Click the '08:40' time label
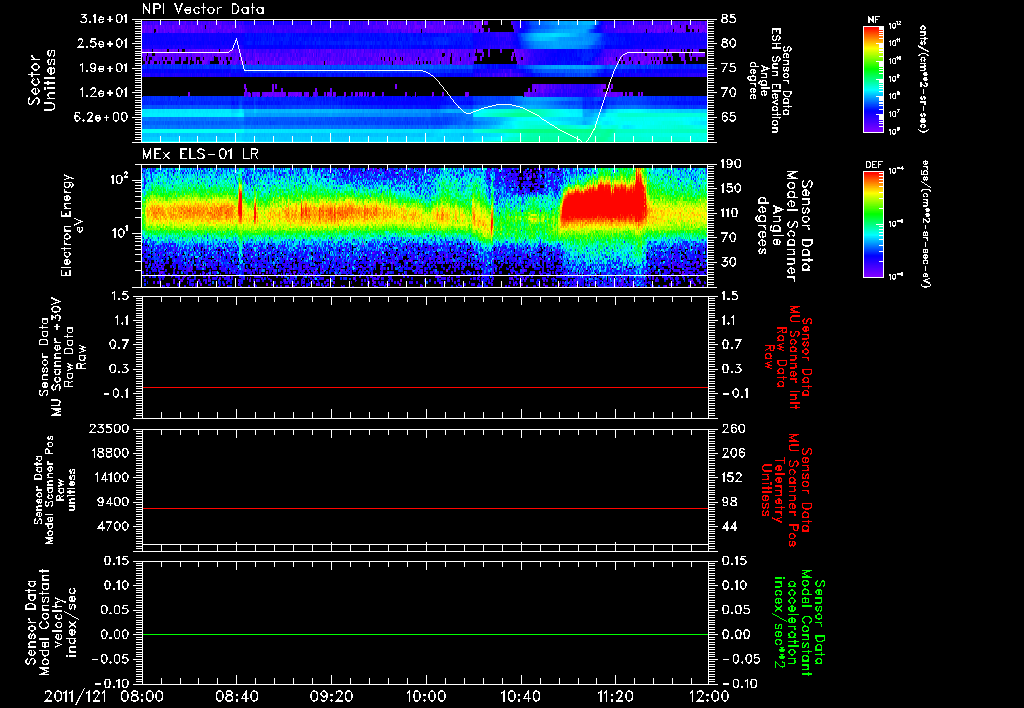Viewport: 1024px width, 708px height. point(236,696)
